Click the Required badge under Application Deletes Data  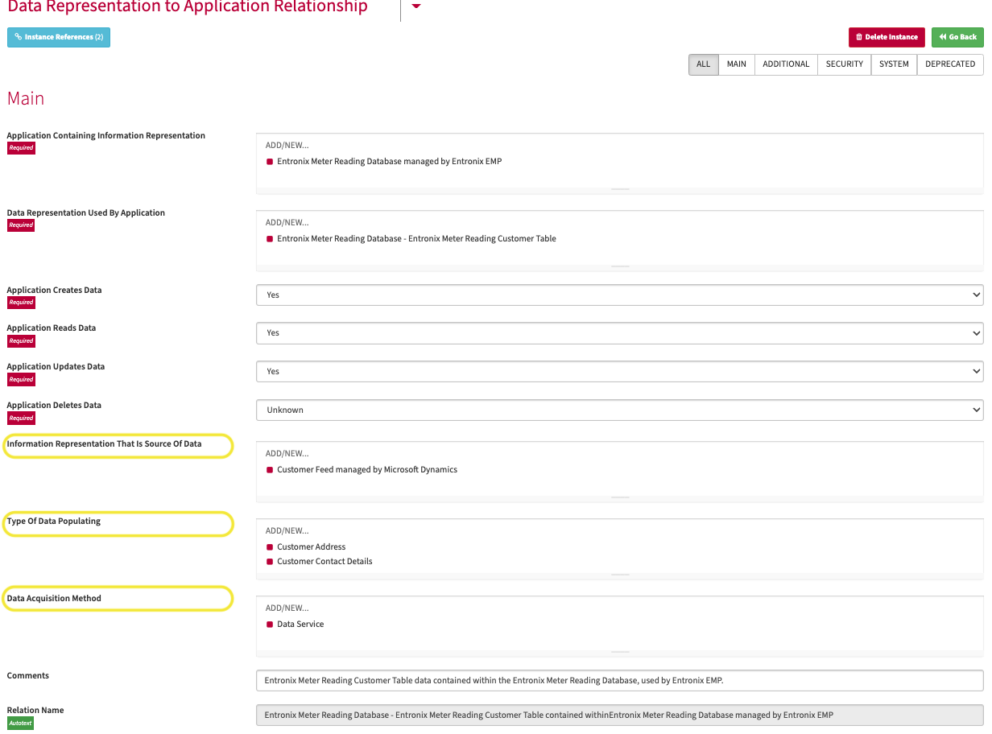click(x=21, y=418)
